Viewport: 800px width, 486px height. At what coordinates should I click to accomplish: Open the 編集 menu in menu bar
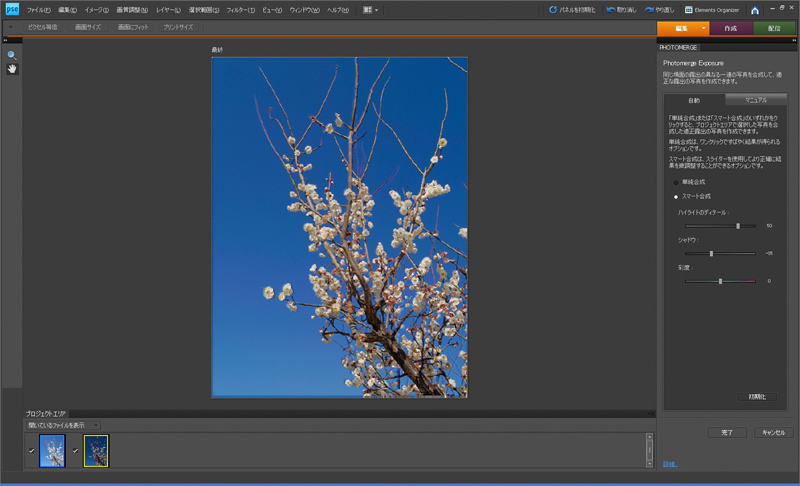67,10
